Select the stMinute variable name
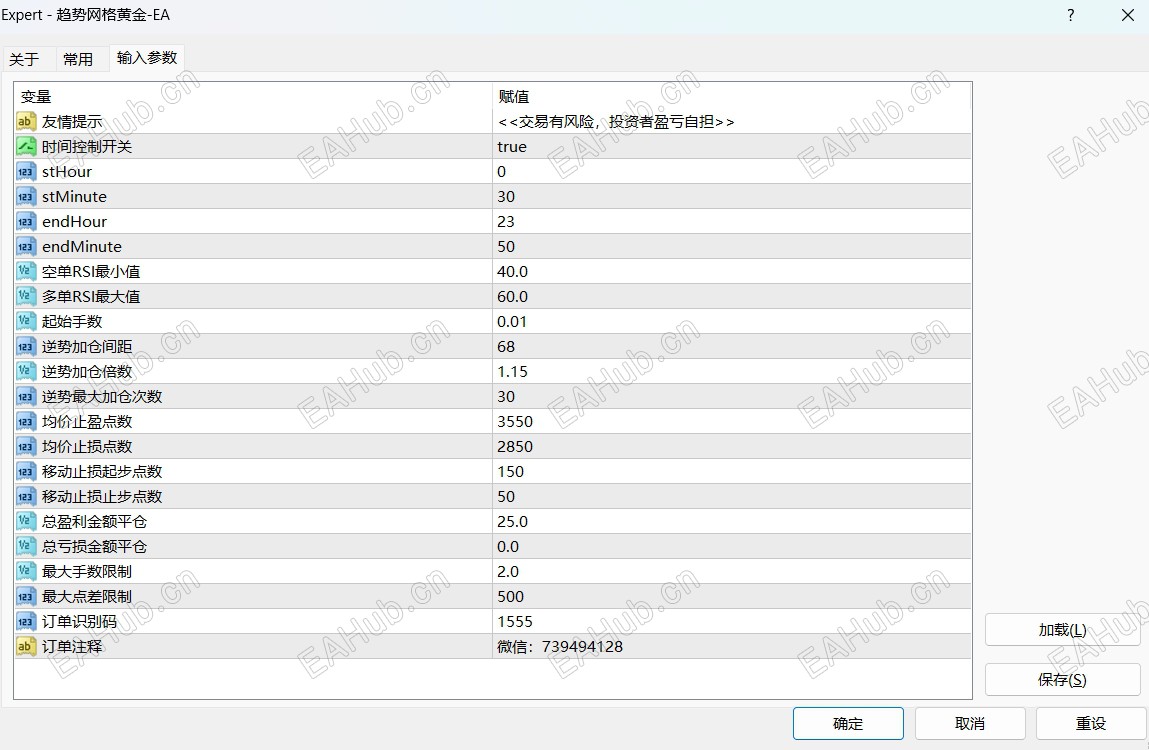1149x750 pixels. click(x=74, y=196)
